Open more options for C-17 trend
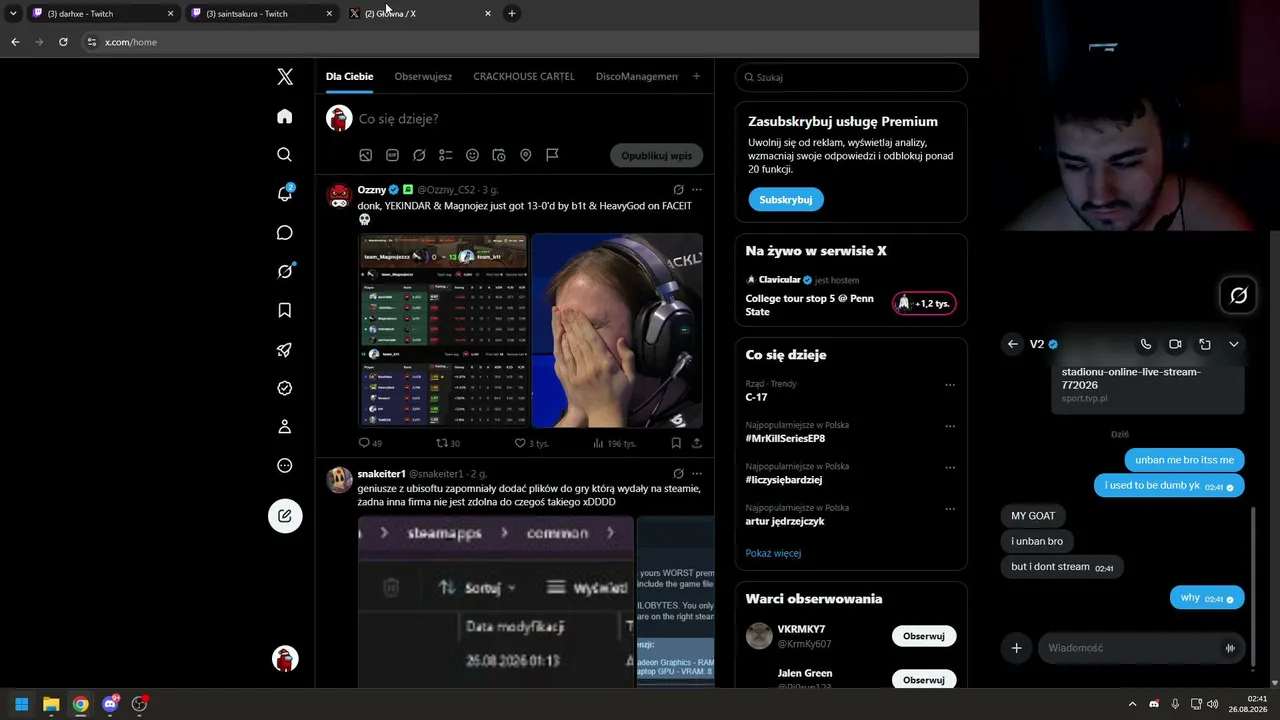This screenshot has height=720, width=1280. pos(950,384)
